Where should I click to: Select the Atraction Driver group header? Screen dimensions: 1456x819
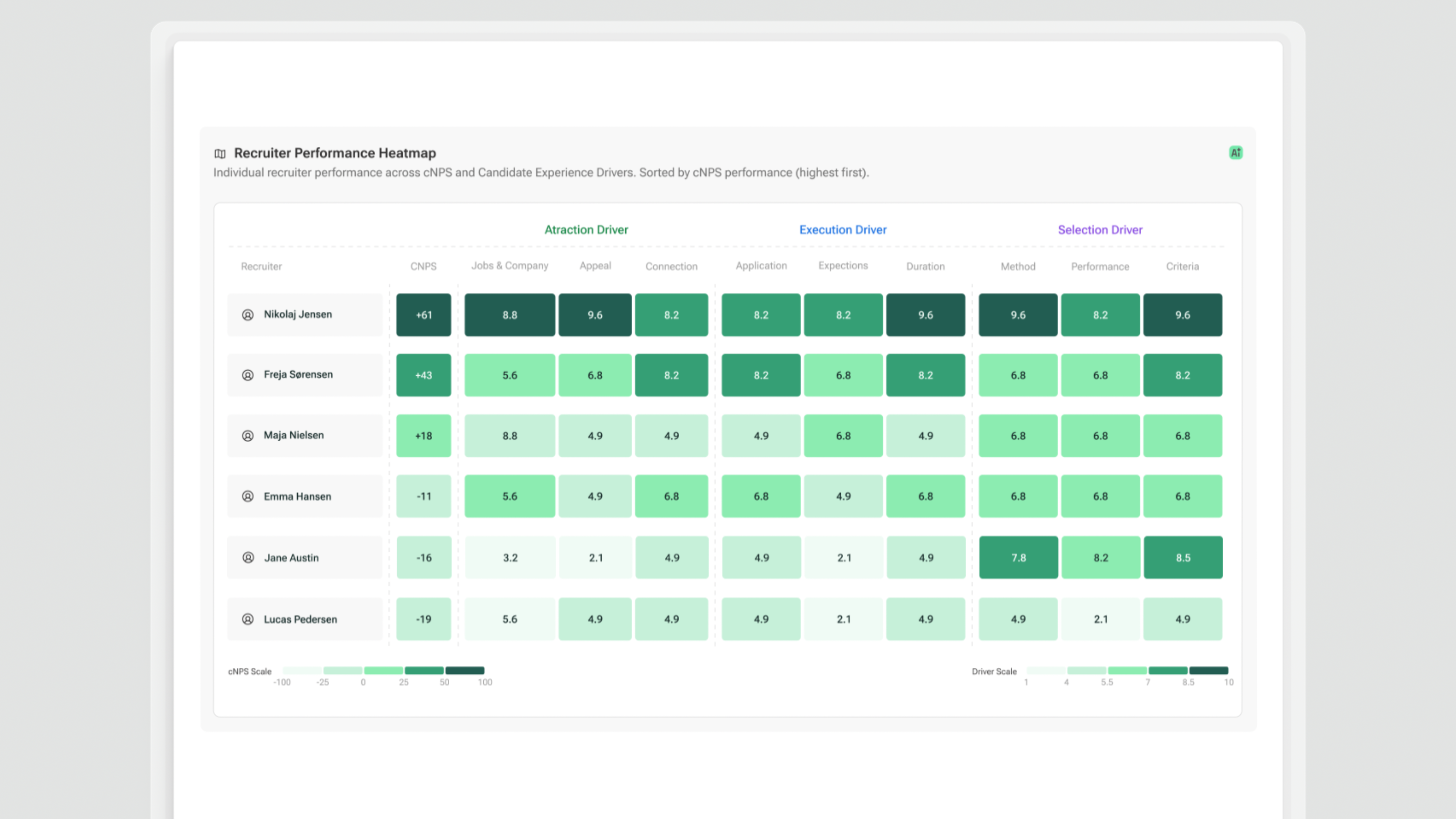585,230
